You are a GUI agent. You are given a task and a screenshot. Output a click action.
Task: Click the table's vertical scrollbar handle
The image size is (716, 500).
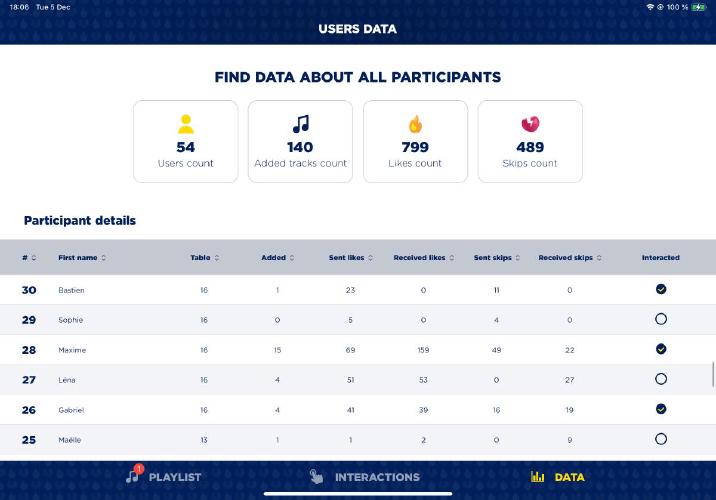tap(713, 374)
